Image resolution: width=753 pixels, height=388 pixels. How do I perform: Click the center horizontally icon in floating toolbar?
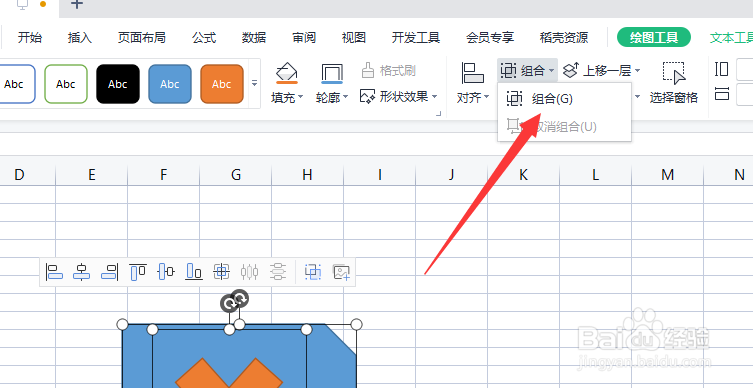click(82, 272)
